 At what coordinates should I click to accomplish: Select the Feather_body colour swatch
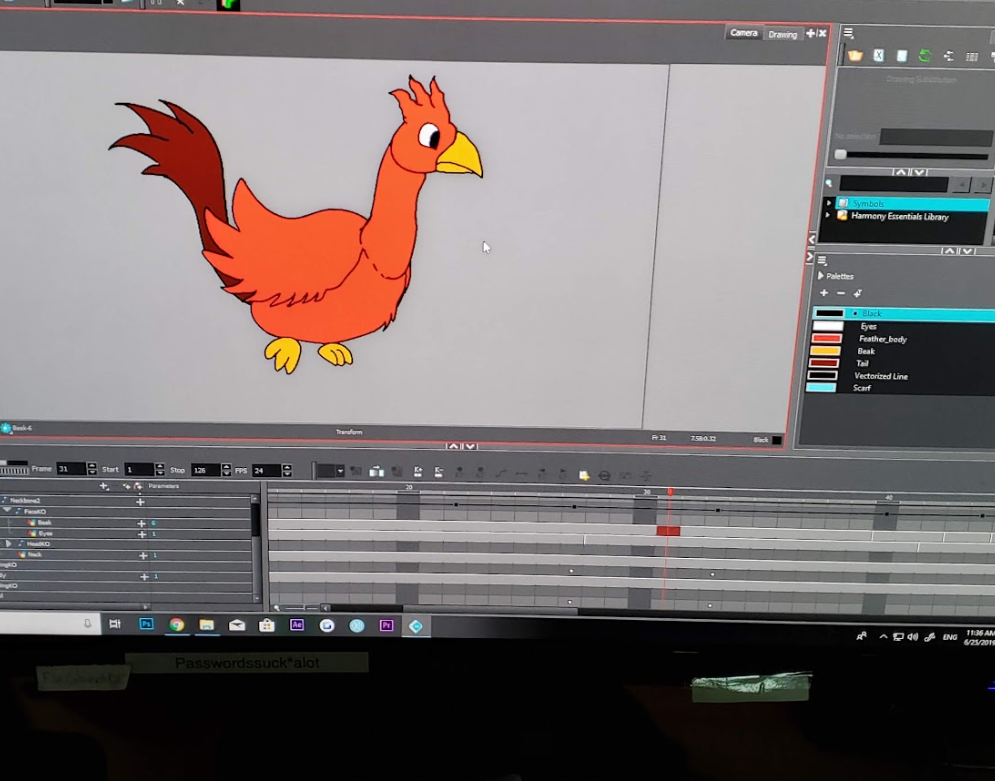pyautogui.click(x=826, y=338)
